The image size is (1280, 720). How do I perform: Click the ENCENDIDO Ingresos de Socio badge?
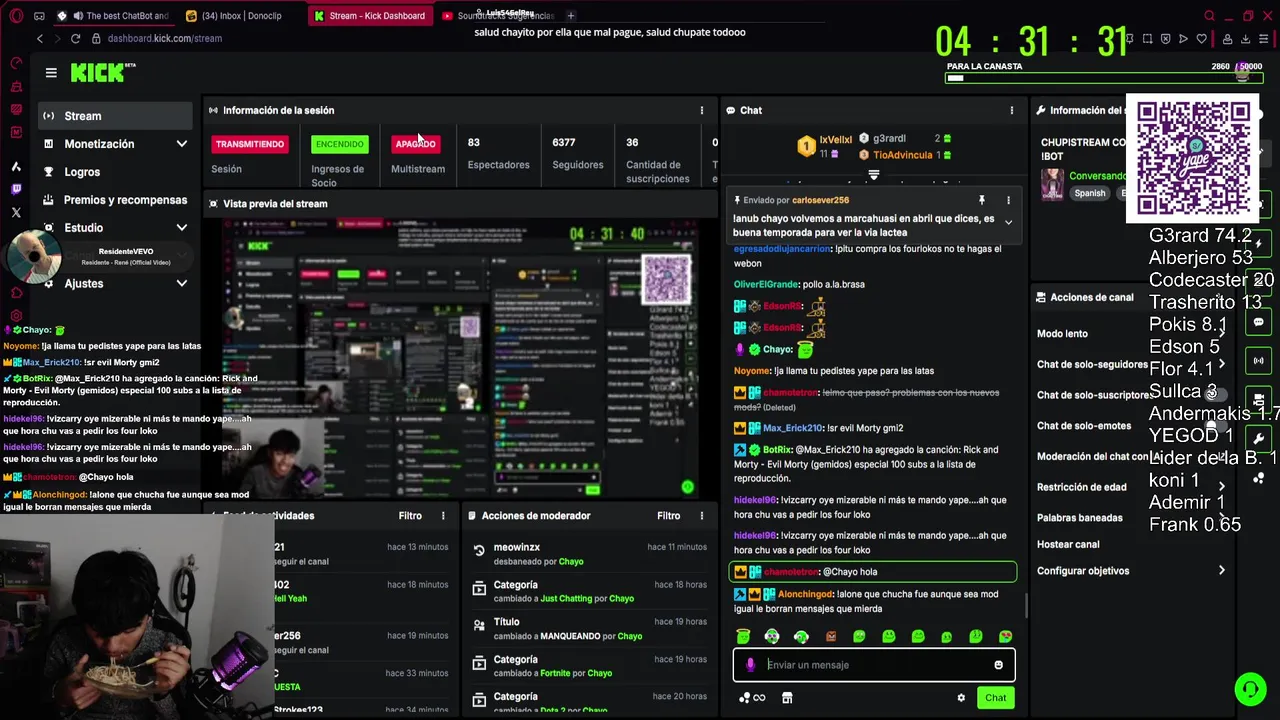pyautogui.click(x=339, y=144)
